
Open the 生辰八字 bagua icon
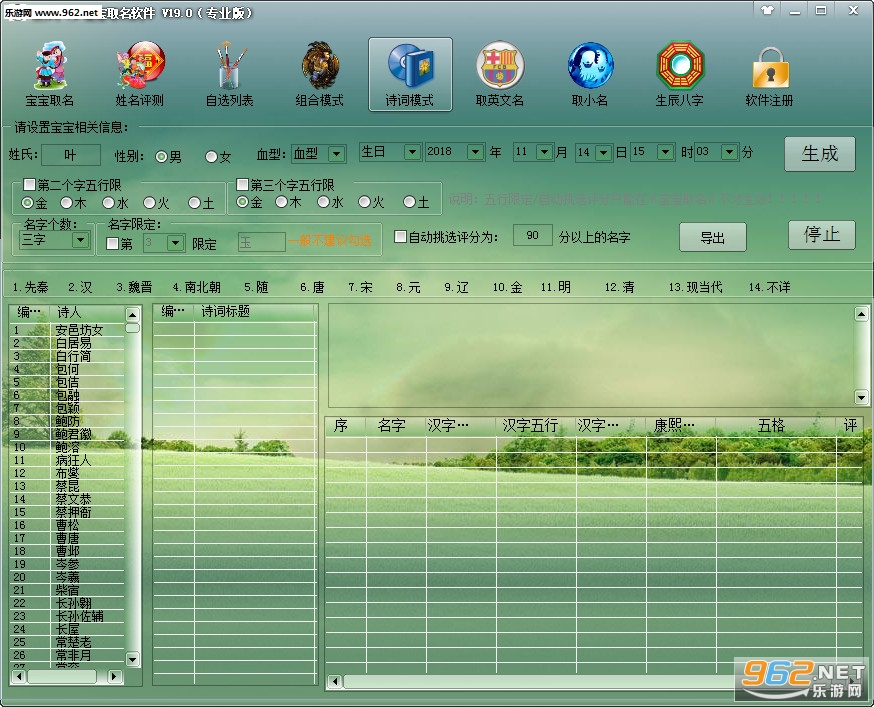click(679, 74)
